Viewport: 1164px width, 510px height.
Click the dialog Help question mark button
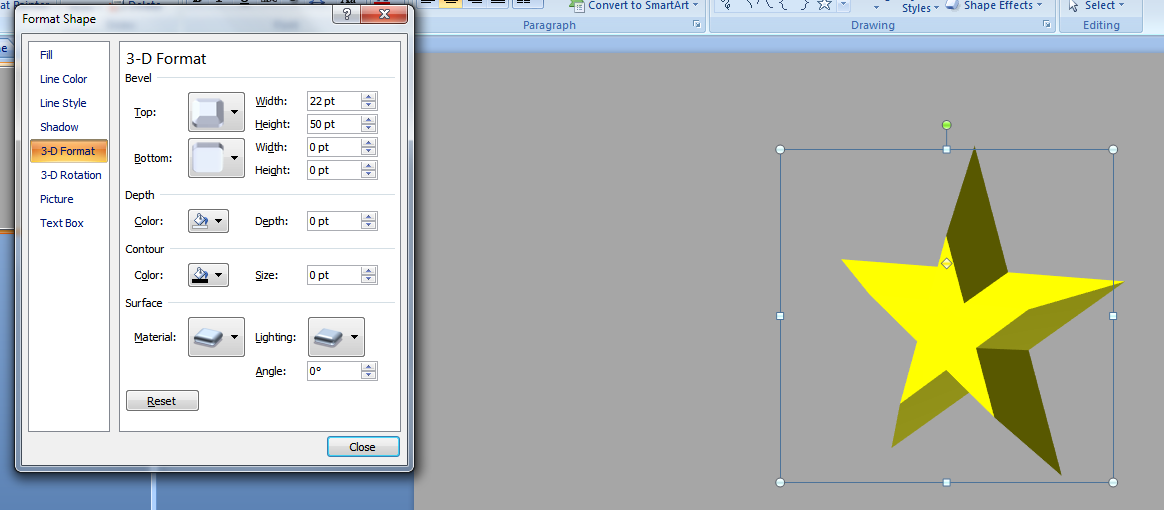click(347, 14)
